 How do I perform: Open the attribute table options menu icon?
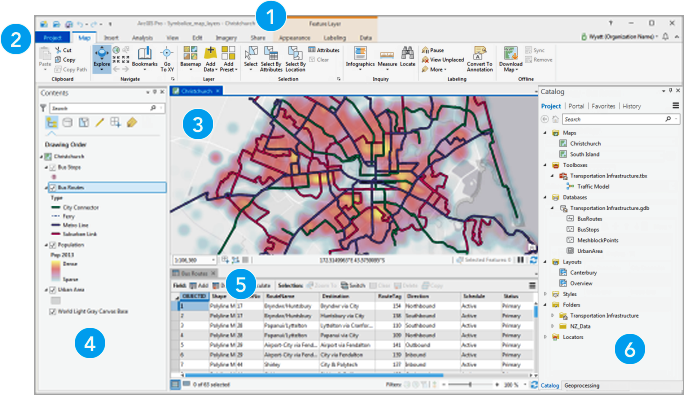point(532,285)
